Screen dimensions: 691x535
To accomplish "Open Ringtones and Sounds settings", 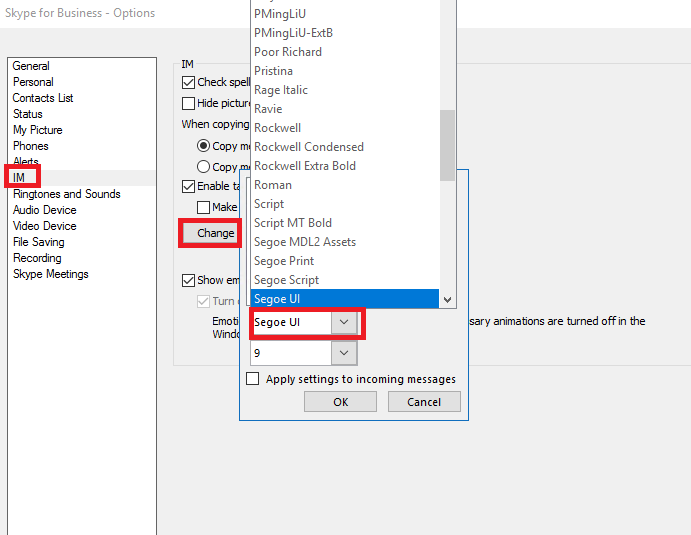I will pos(67,194).
